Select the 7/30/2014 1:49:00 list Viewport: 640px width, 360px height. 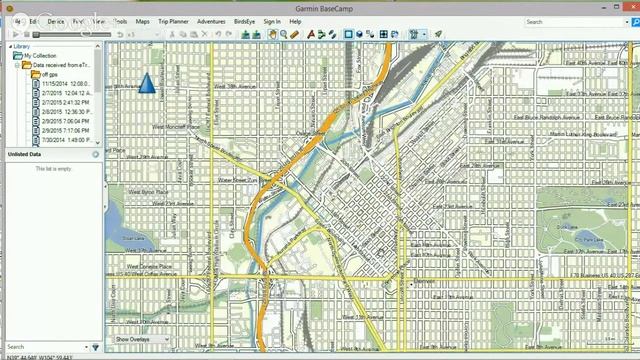pos(62,140)
